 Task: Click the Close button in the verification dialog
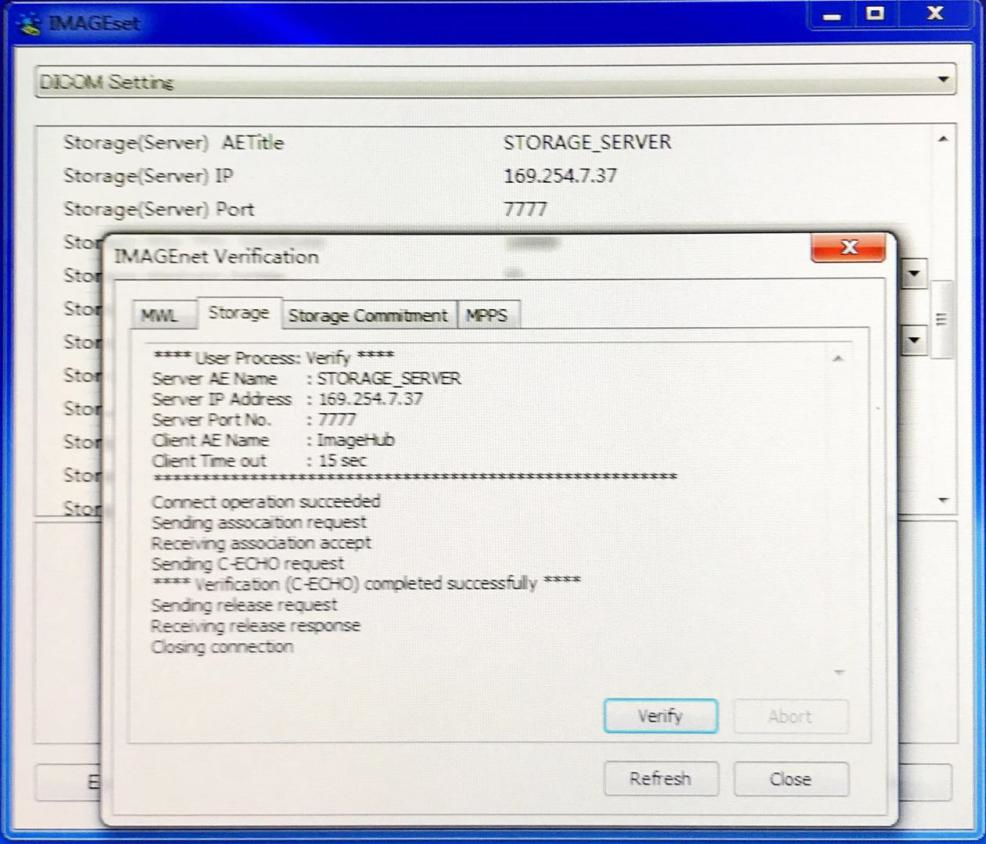pos(790,779)
